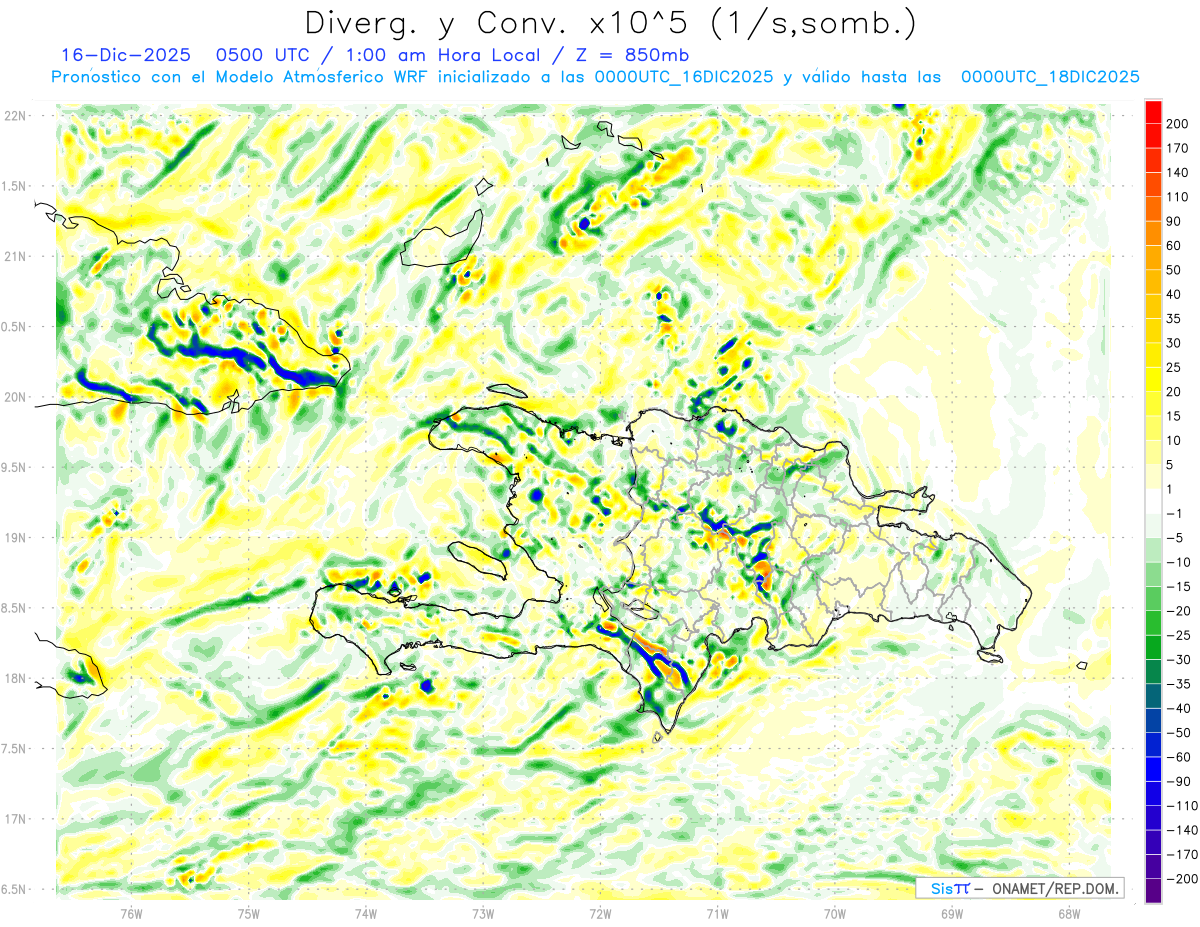Click the positive '25' colorbar value

pyautogui.click(x=1174, y=367)
